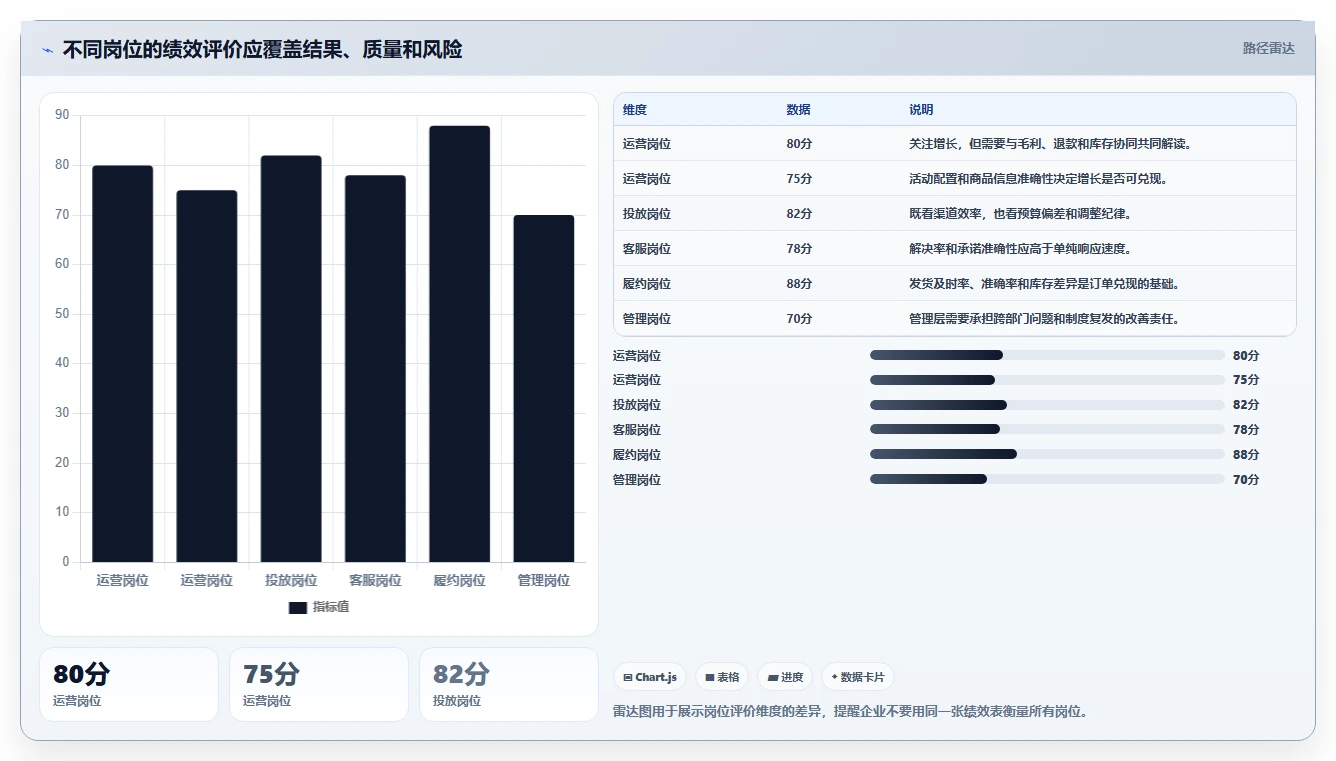
Task: Click the 投放岗位 bar in the chart
Action: (291, 359)
